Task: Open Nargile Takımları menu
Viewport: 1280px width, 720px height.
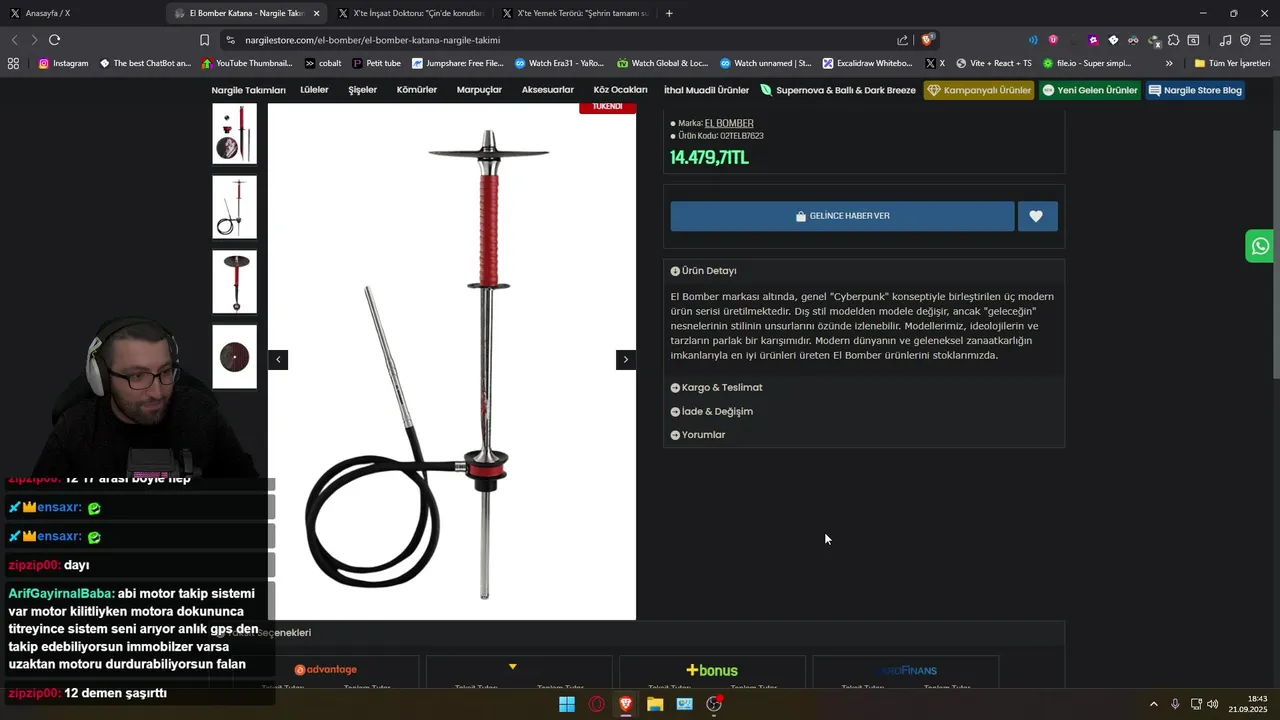Action: (248, 90)
